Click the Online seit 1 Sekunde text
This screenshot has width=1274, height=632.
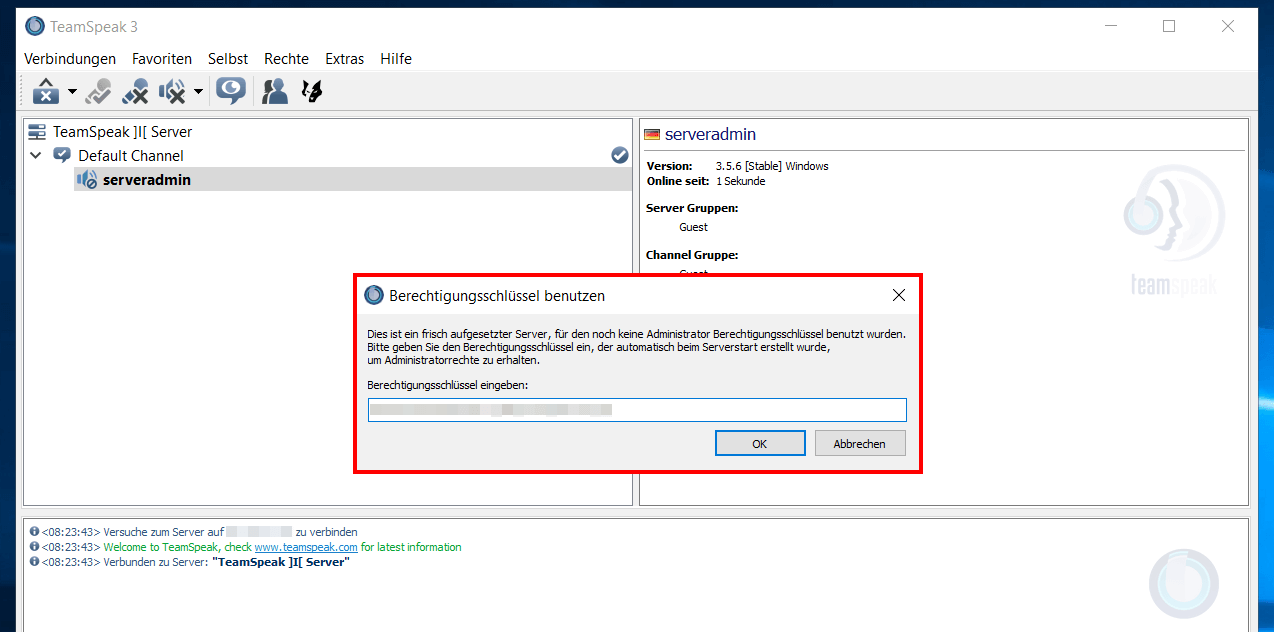click(x=706, y=181)
